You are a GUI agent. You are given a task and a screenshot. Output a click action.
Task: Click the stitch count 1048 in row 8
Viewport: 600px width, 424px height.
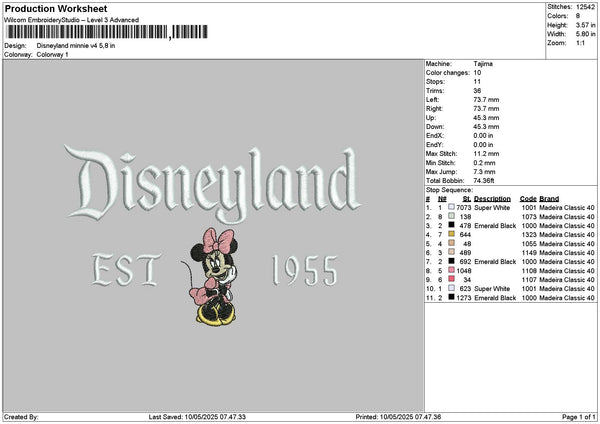464,271
